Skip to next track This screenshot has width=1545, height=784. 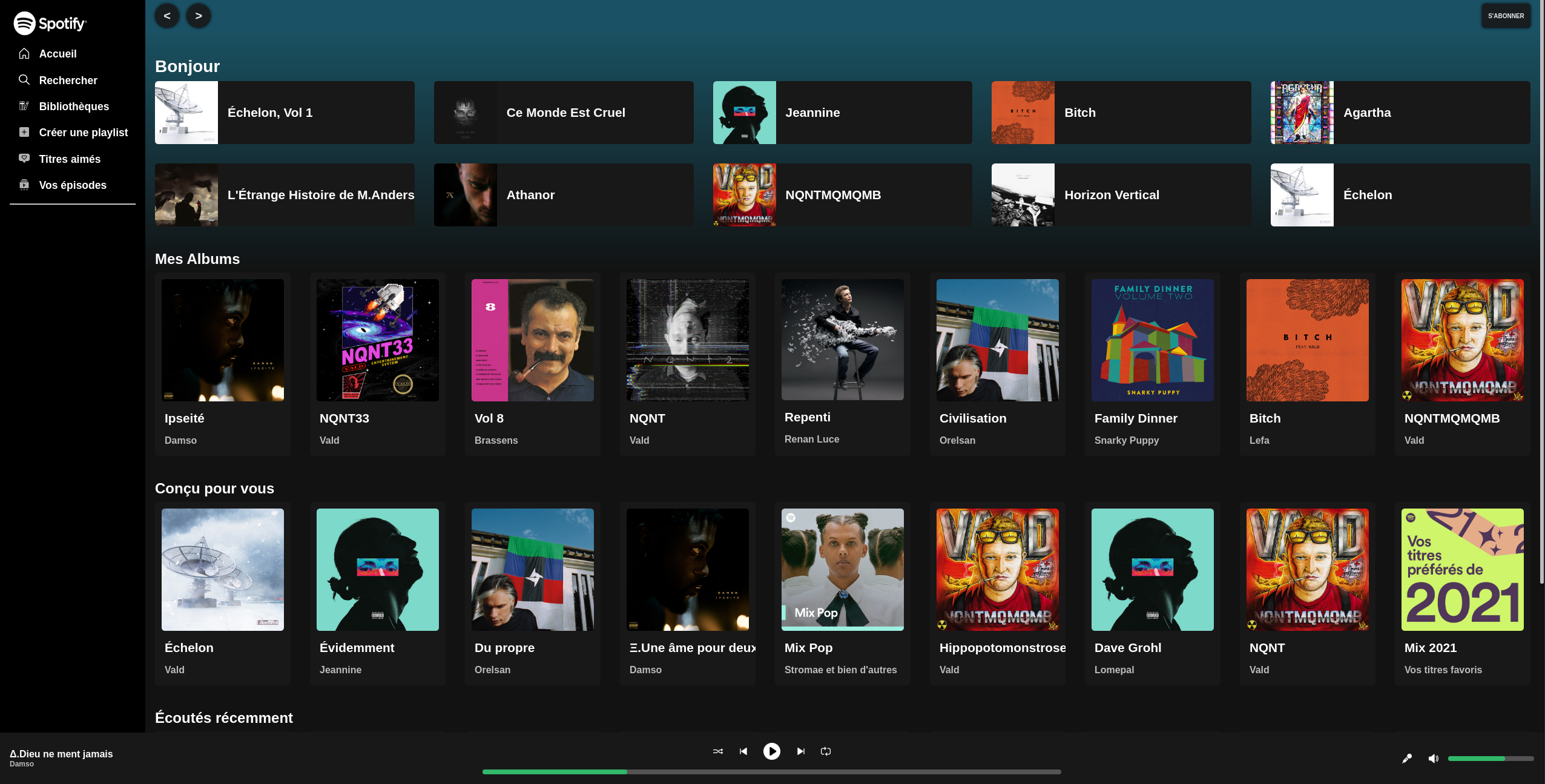800,751
